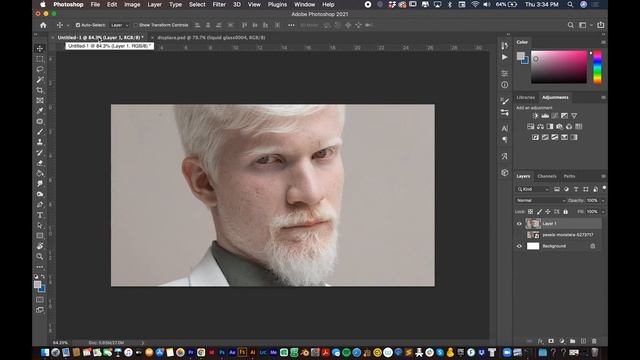Viewport: 640px width, 360px height.
Task: Select the Hand tool
Action: pyautogui.click(x=40, y=246)
